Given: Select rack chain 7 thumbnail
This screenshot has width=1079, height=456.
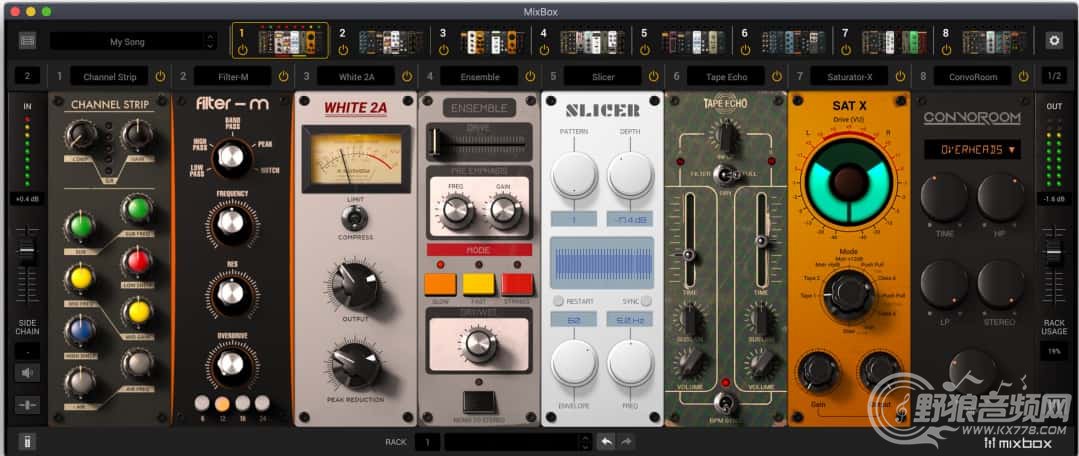Looking at the screenshot, I should 894,41.
